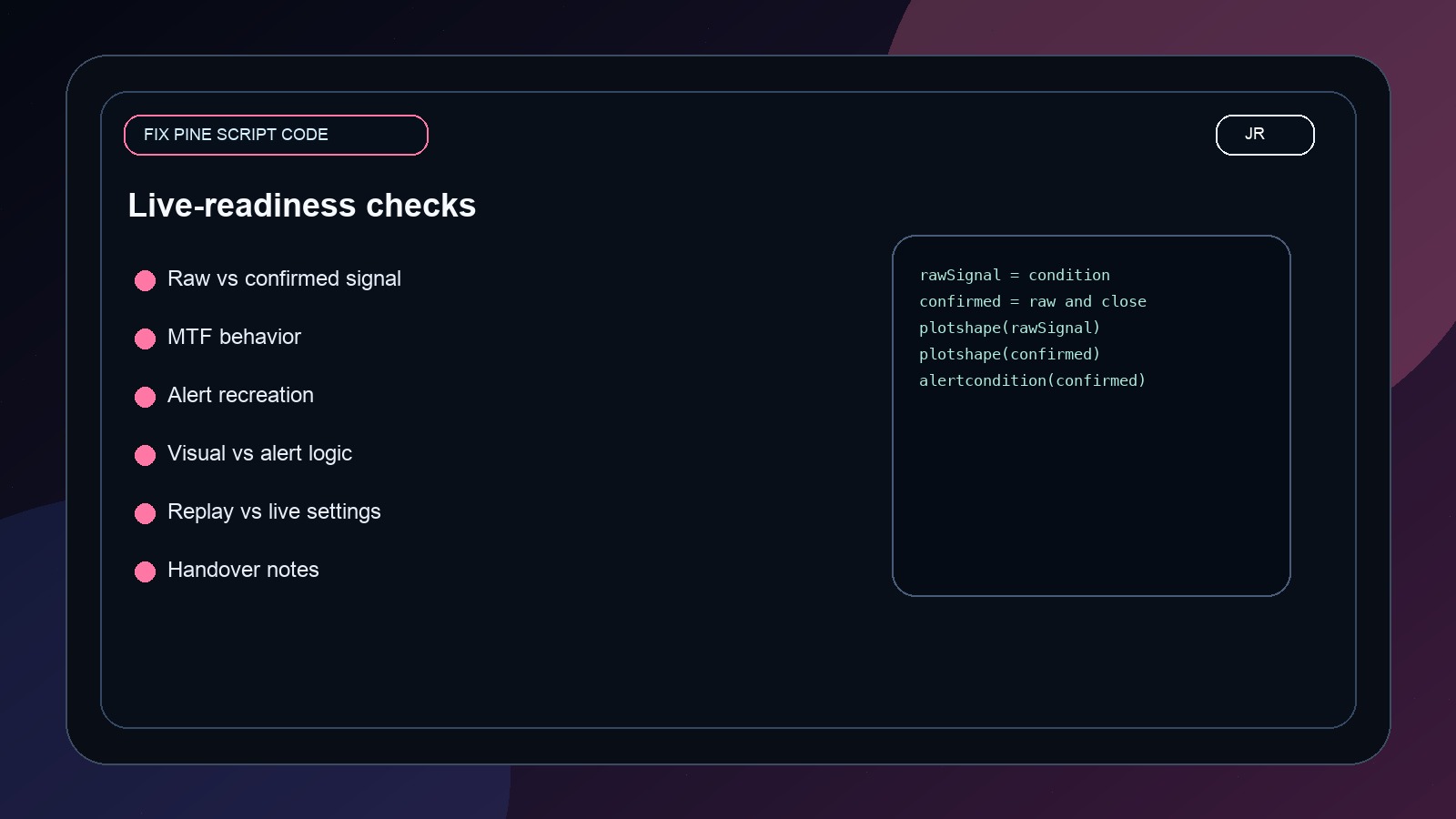Viewport: 1456px width, 819px height.
Task: Click the pink dot beside Alert recreation
Action: [145, 397]
